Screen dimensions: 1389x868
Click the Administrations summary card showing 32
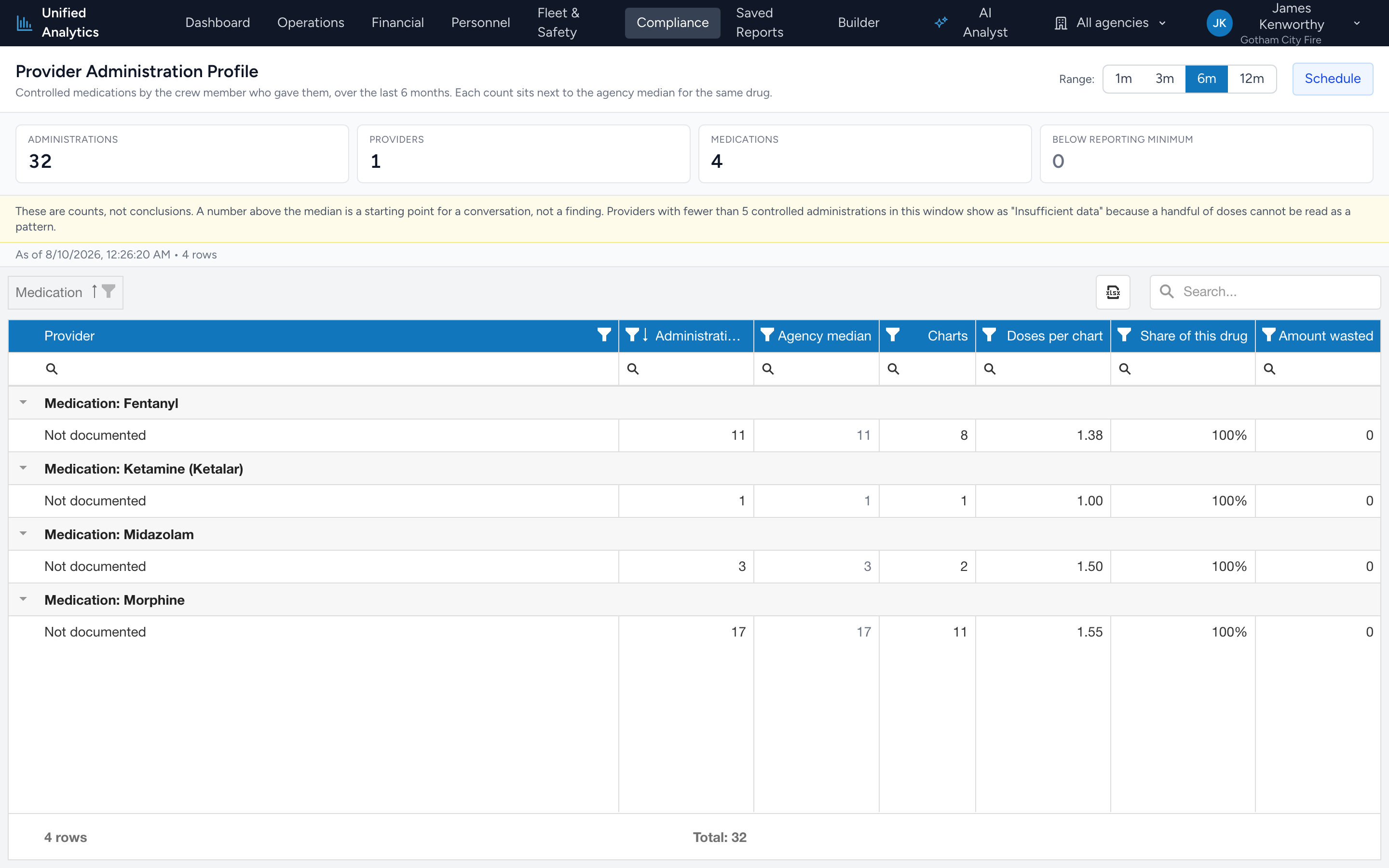tap(182, 154)
